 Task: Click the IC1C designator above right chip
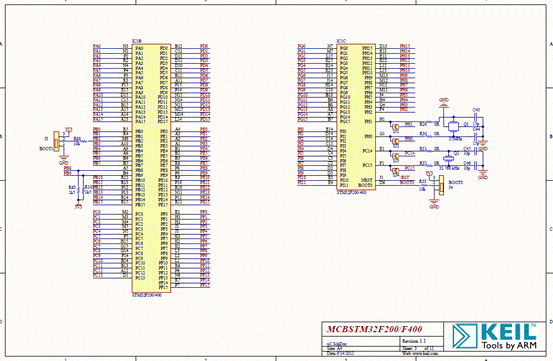[341, 41]
